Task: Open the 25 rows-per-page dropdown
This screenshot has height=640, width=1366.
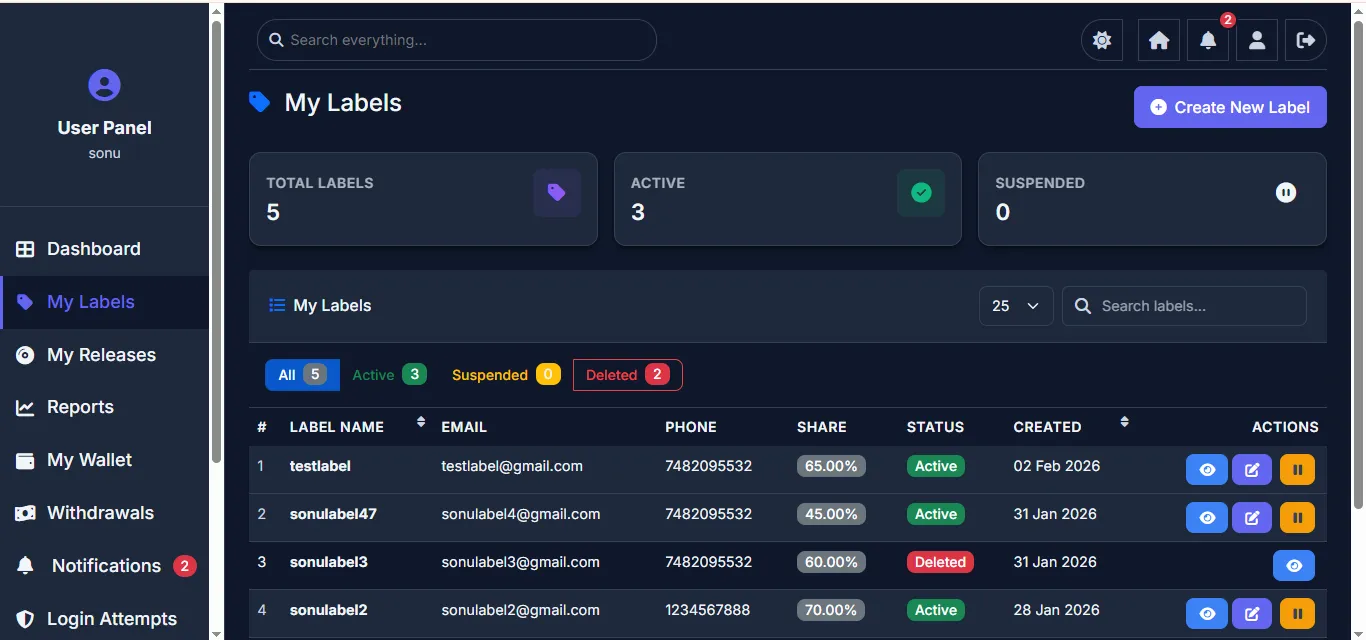Action: (1016, 306)
